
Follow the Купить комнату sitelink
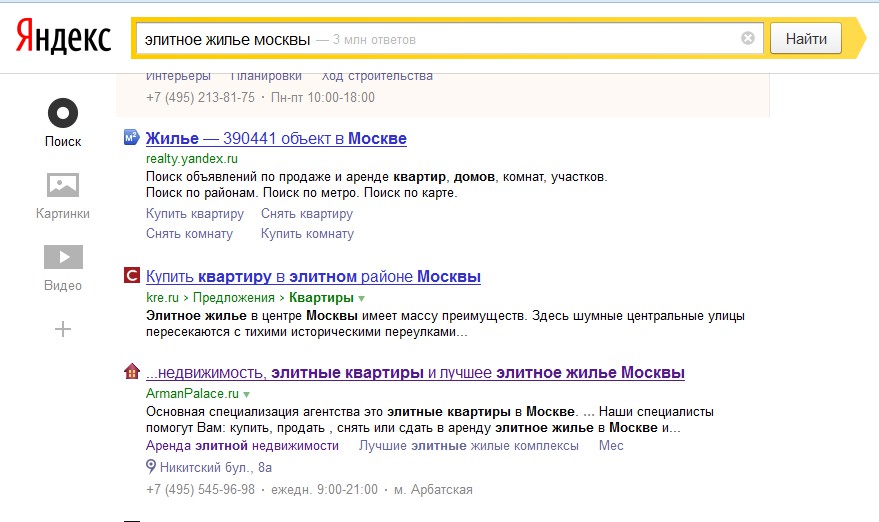point(307,234)
